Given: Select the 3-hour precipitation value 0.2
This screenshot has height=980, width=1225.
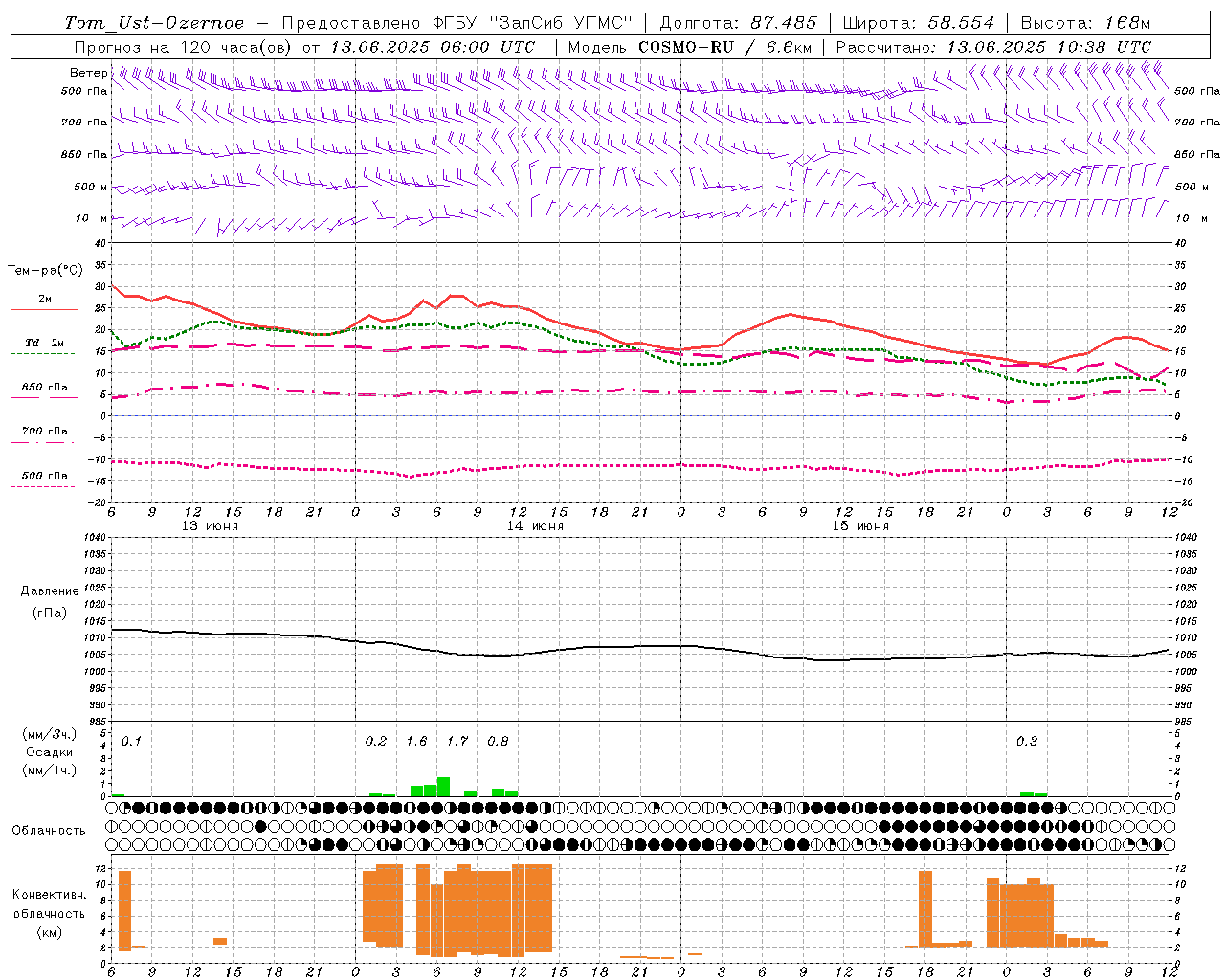Looking at the screenshot, I should click(x=376, y=742).
